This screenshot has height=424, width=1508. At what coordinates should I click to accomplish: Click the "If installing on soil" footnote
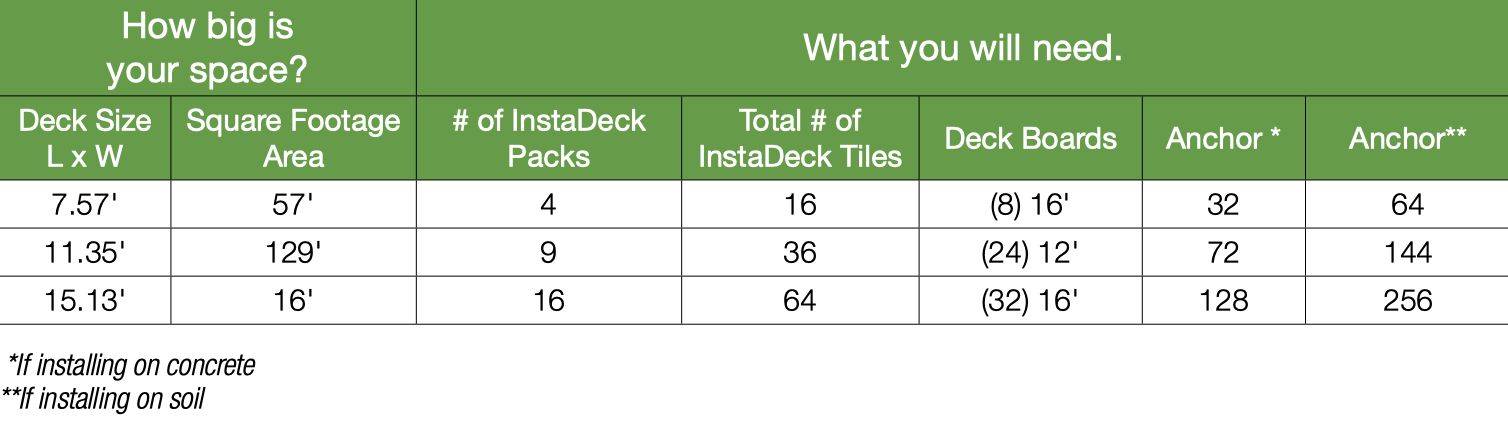point(104,399)
